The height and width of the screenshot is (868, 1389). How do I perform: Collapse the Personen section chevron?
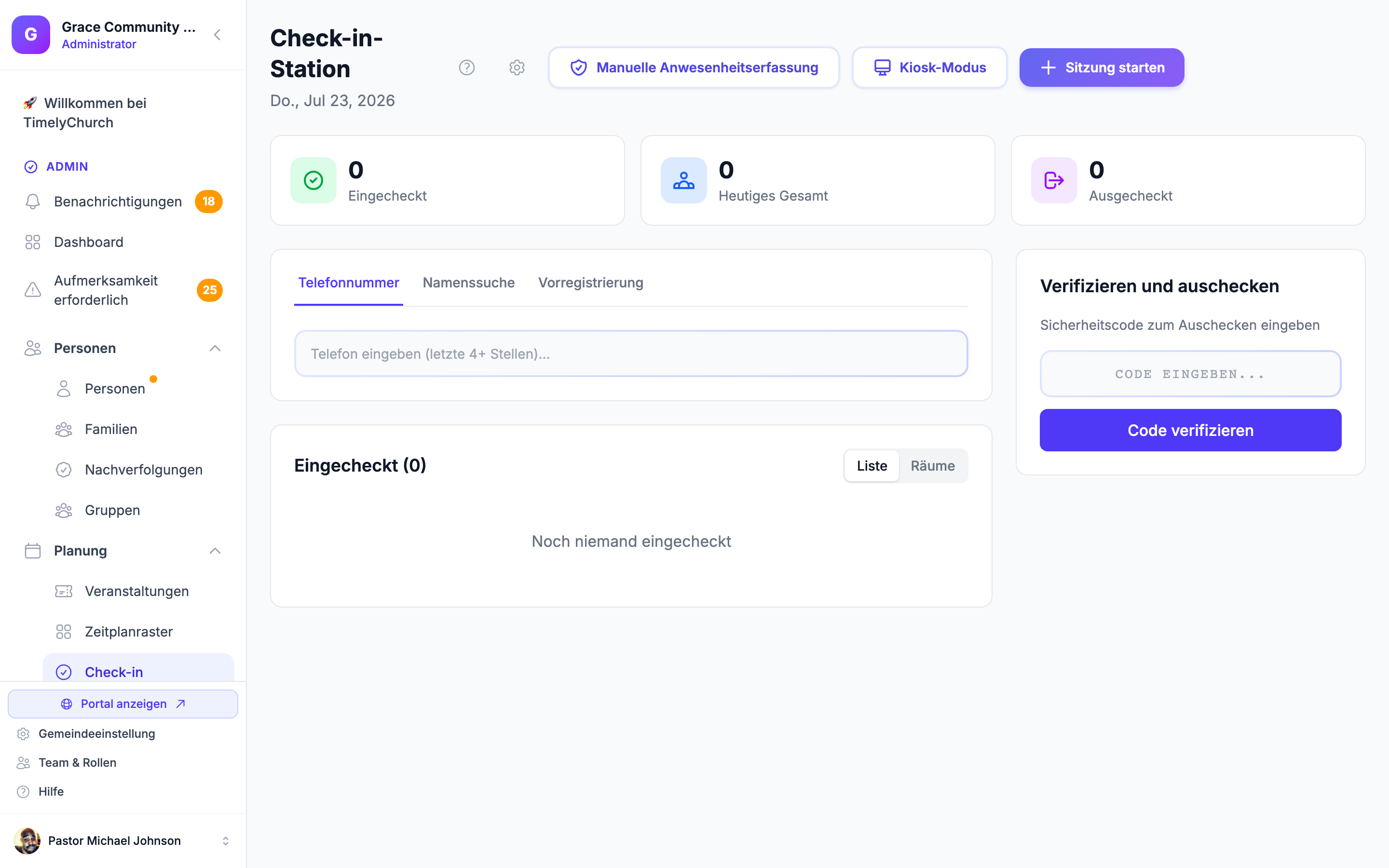click(215, 349)
